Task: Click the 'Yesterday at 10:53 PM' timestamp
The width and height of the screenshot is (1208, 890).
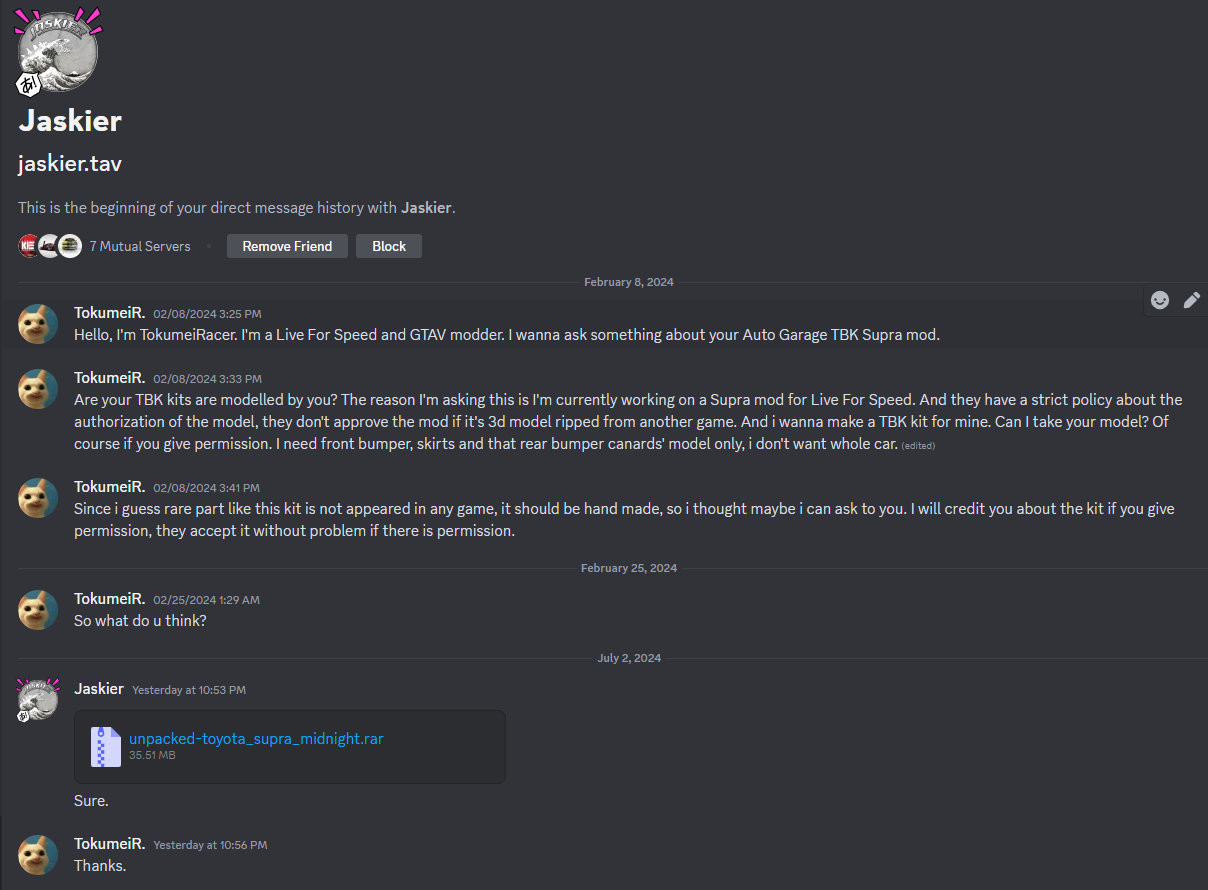Action: pos(189,690)
